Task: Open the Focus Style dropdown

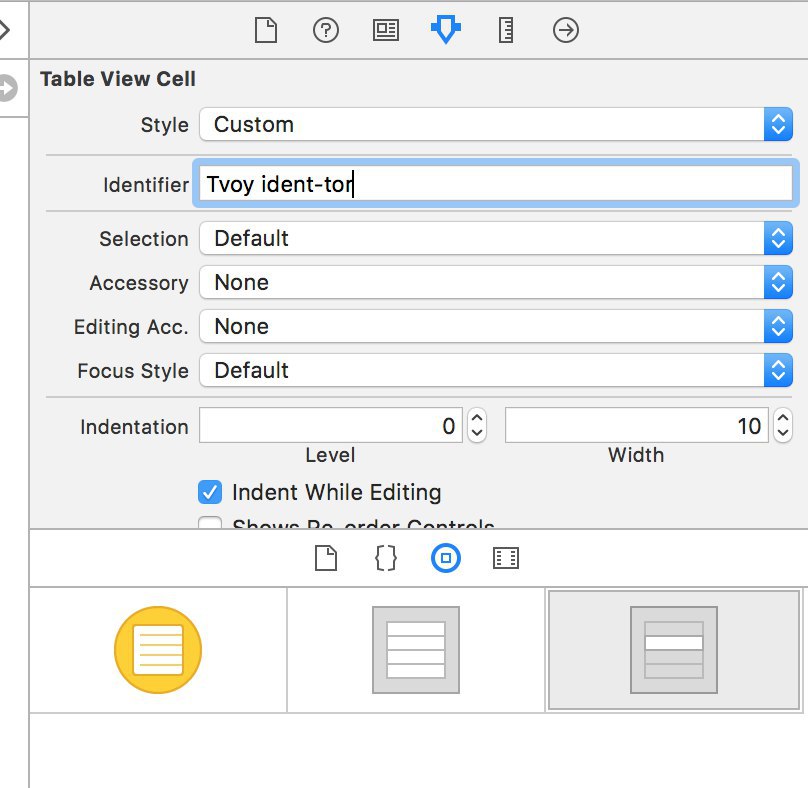Action: (x=496, y=370)
